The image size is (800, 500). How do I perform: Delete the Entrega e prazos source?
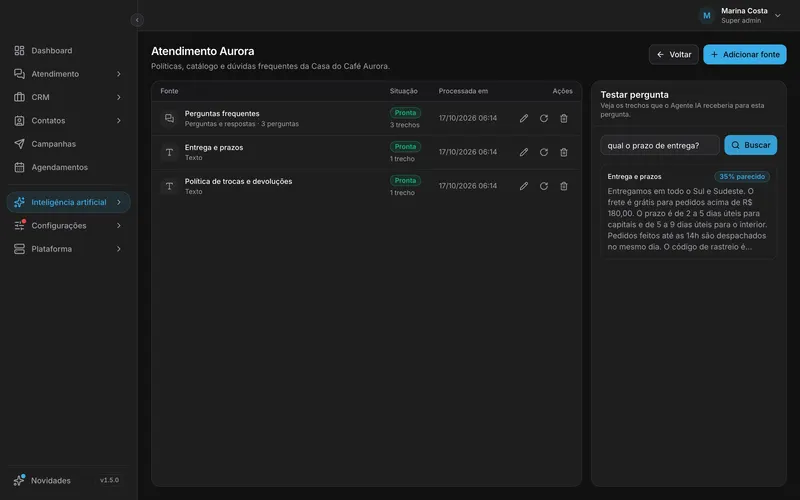coord(564,152)
